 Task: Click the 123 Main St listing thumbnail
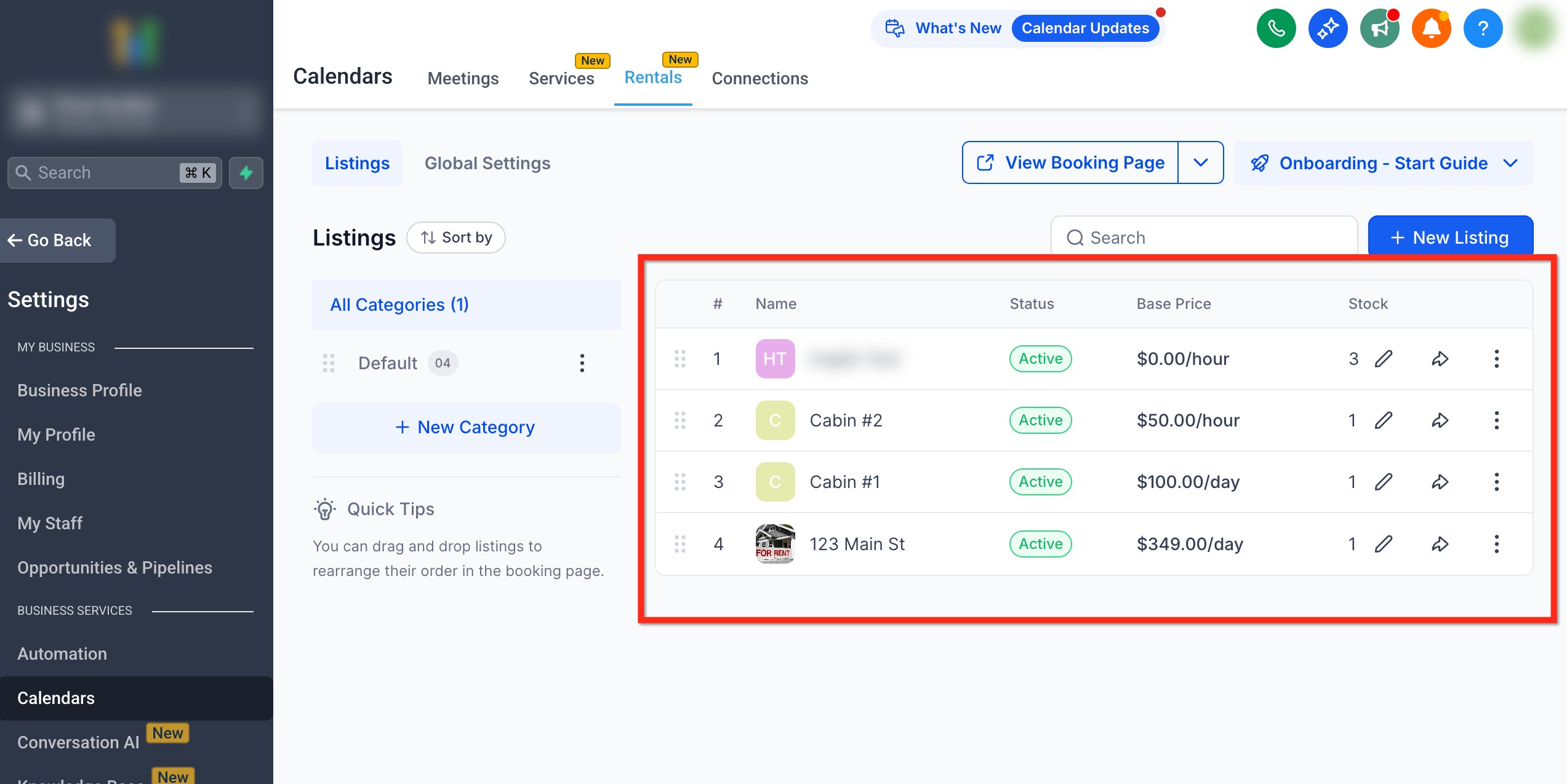775,544
